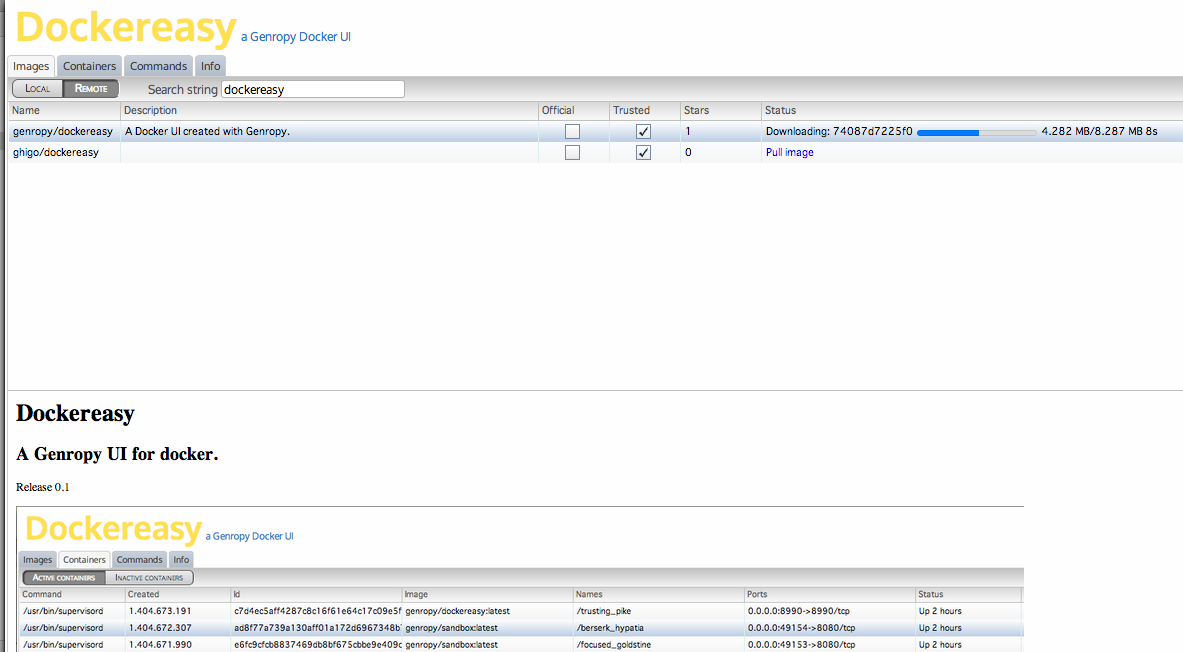Toggle Official checkbox for genropy/dockereasy
This screenshot has height=652, width=1183.
click(573, 131)
